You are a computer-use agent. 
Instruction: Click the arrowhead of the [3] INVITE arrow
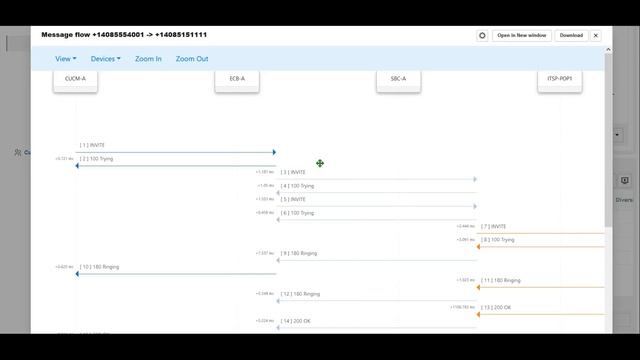click(x=475, y=179)
